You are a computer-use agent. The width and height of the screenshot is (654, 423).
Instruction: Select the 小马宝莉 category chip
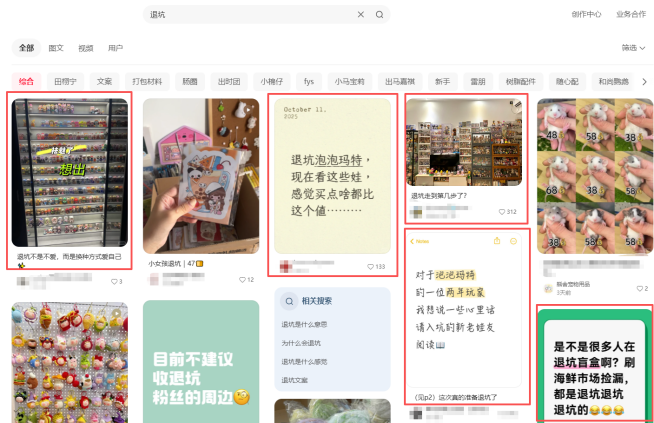click(x=349, y=81)
